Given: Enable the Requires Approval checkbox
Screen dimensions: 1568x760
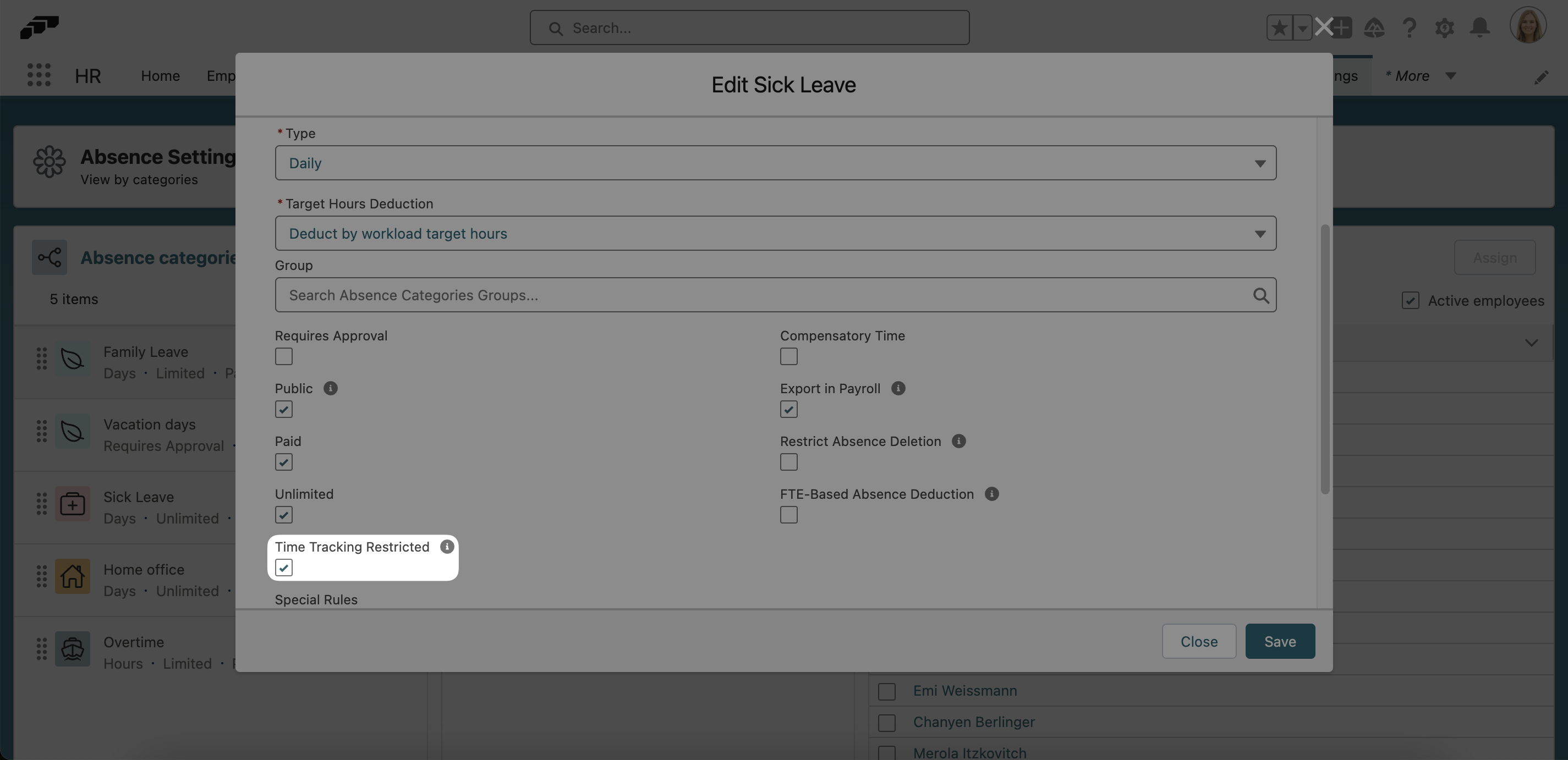Looking at the screenshot, I should [x=284, y=356].
